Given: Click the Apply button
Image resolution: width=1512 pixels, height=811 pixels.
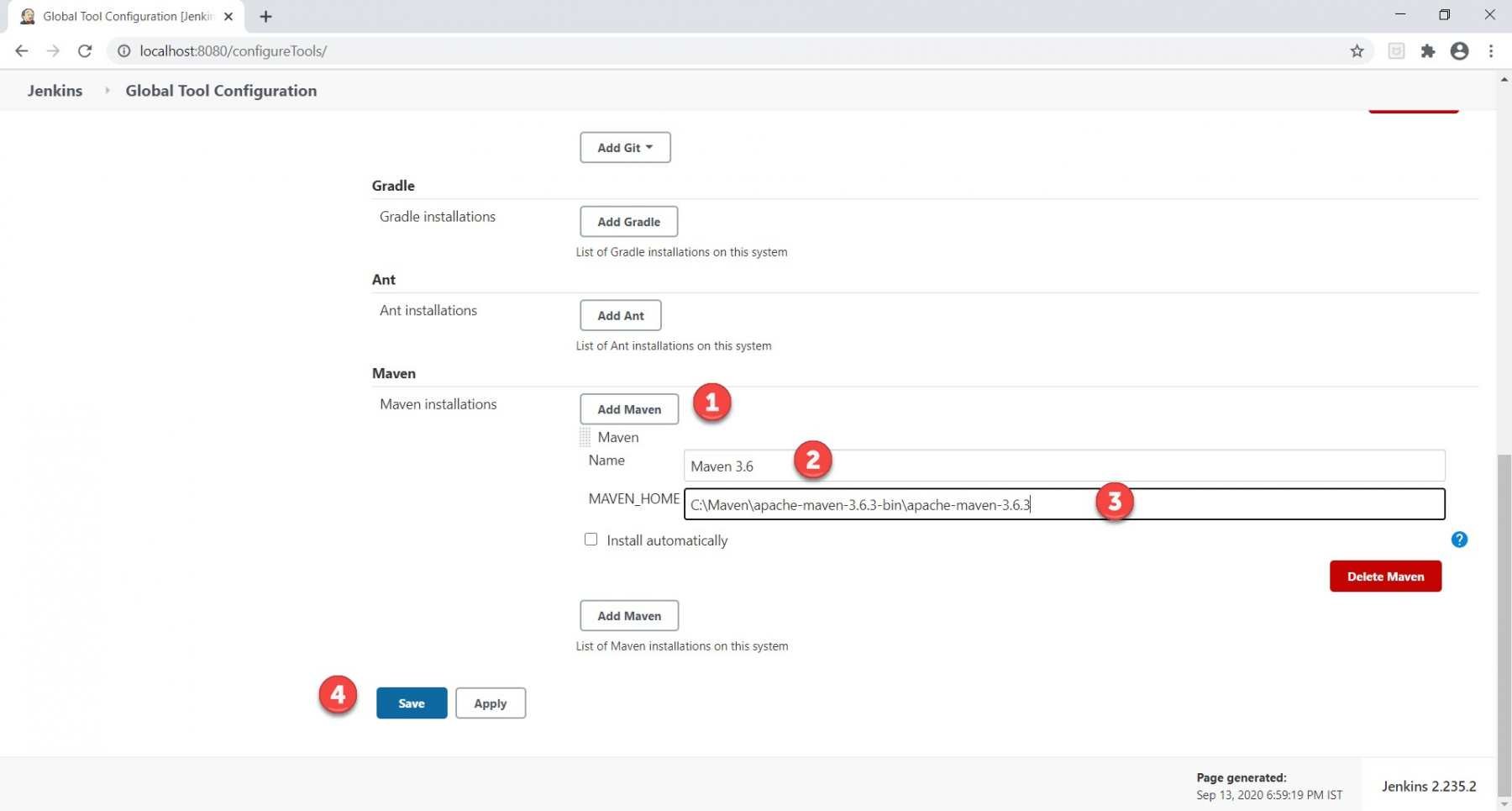Looking at the screenshot, I should tap(491, 703).
